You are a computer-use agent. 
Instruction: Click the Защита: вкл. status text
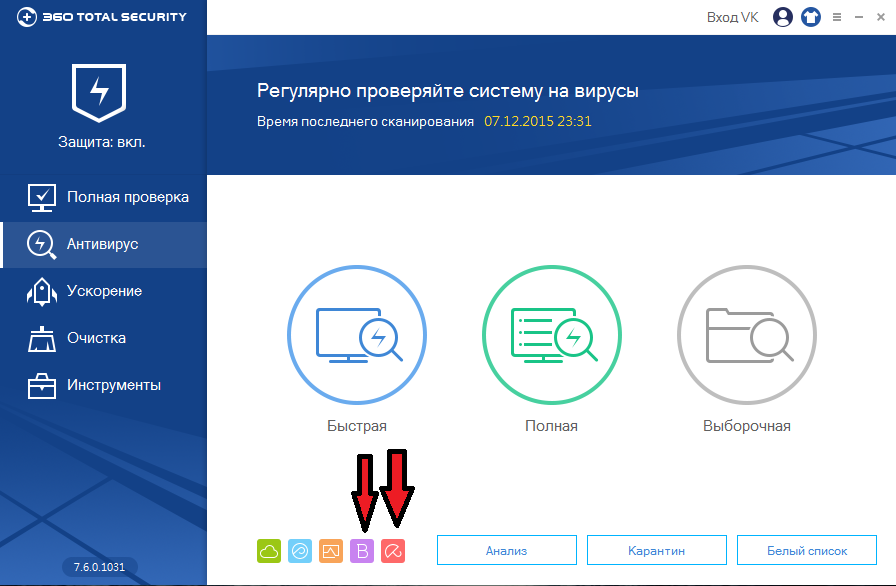point(102,142)
